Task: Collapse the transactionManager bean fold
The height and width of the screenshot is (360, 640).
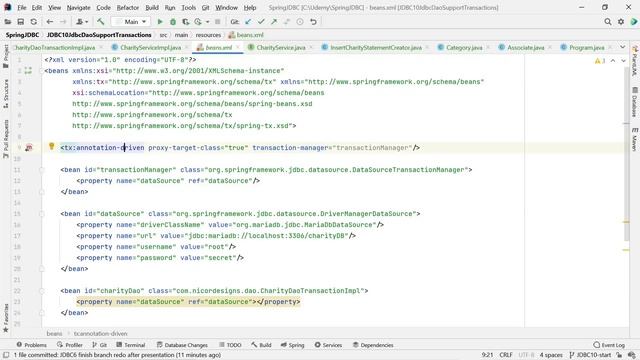Action: click(42, 170)
